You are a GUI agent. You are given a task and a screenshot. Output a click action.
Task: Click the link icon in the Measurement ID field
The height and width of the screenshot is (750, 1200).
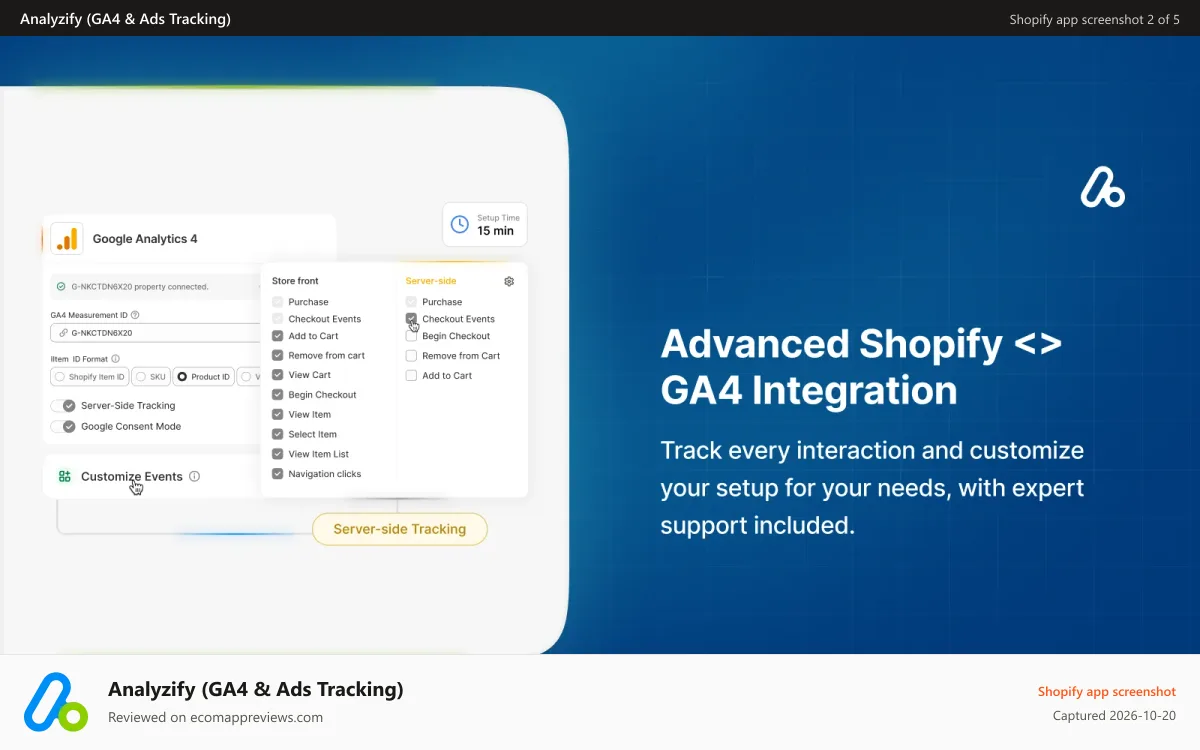click(x=63, y=333)
